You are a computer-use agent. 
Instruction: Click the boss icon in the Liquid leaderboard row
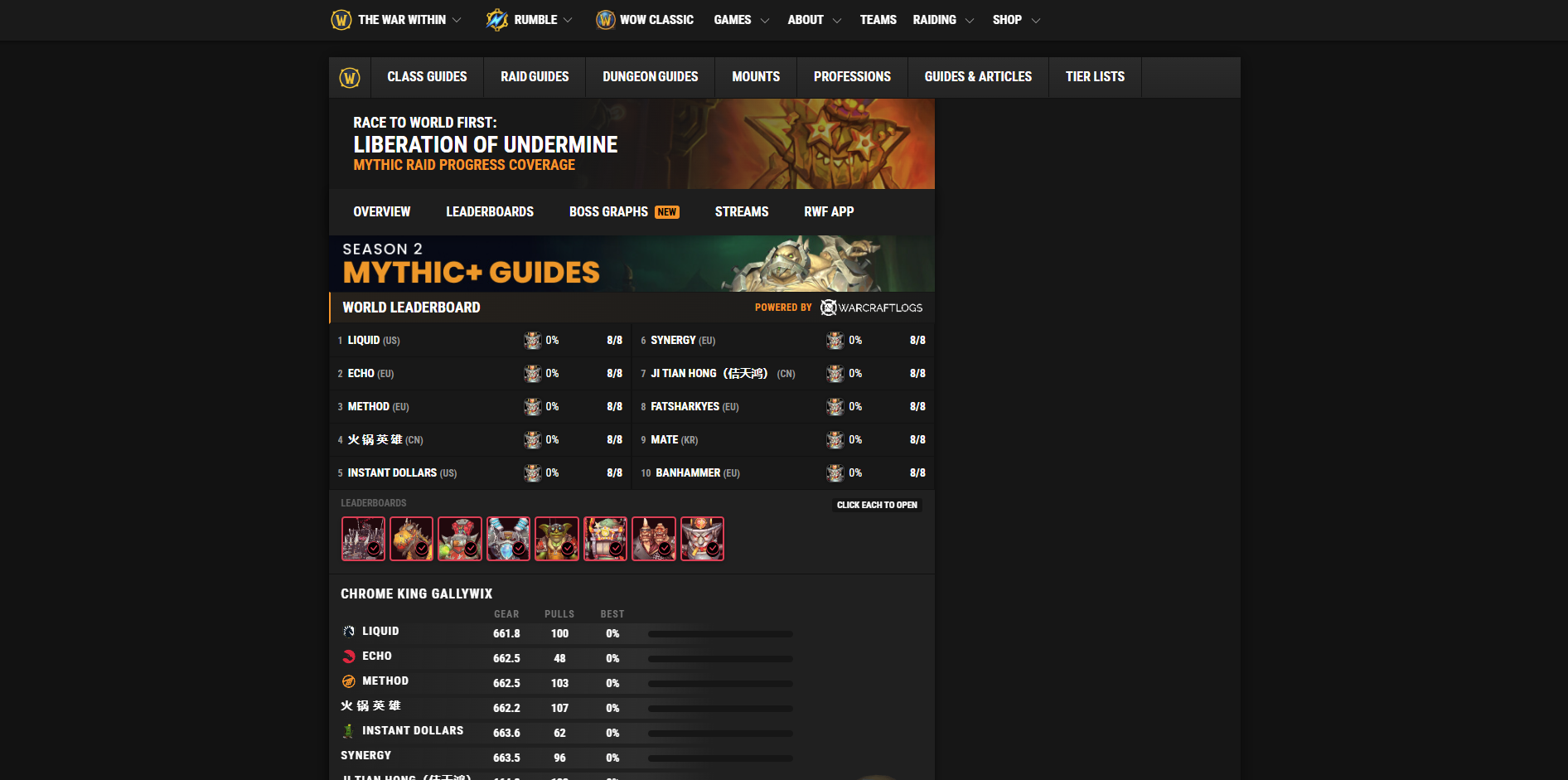[532, 341]
